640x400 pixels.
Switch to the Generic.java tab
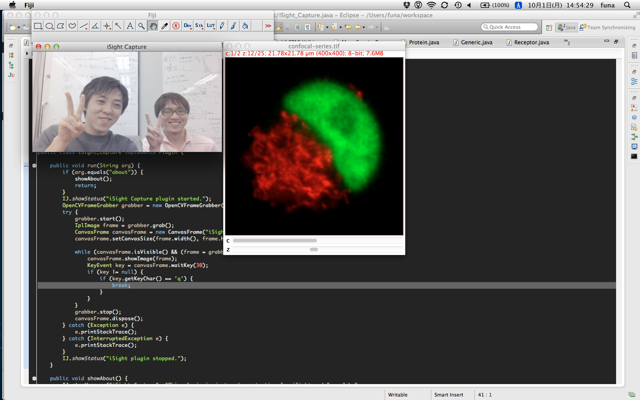[x=475, y=43]
